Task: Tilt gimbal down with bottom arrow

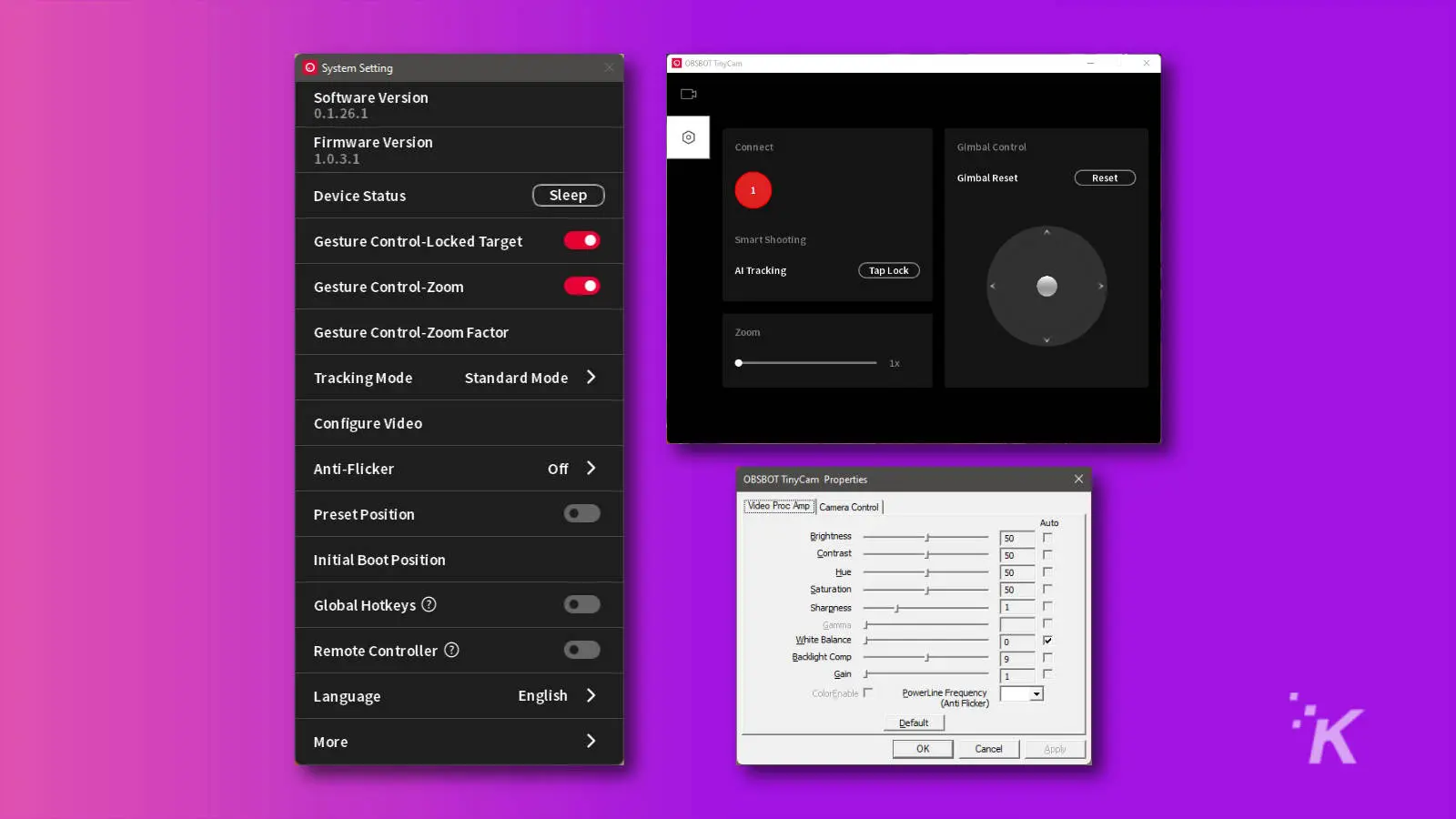Action: pyautogui.click(x=1046, y=340)
